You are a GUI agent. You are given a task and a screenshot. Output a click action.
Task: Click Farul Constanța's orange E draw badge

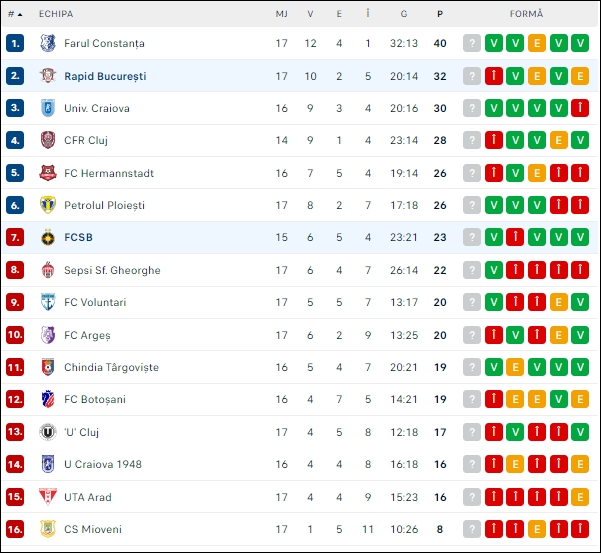click(x=537, y=43)
